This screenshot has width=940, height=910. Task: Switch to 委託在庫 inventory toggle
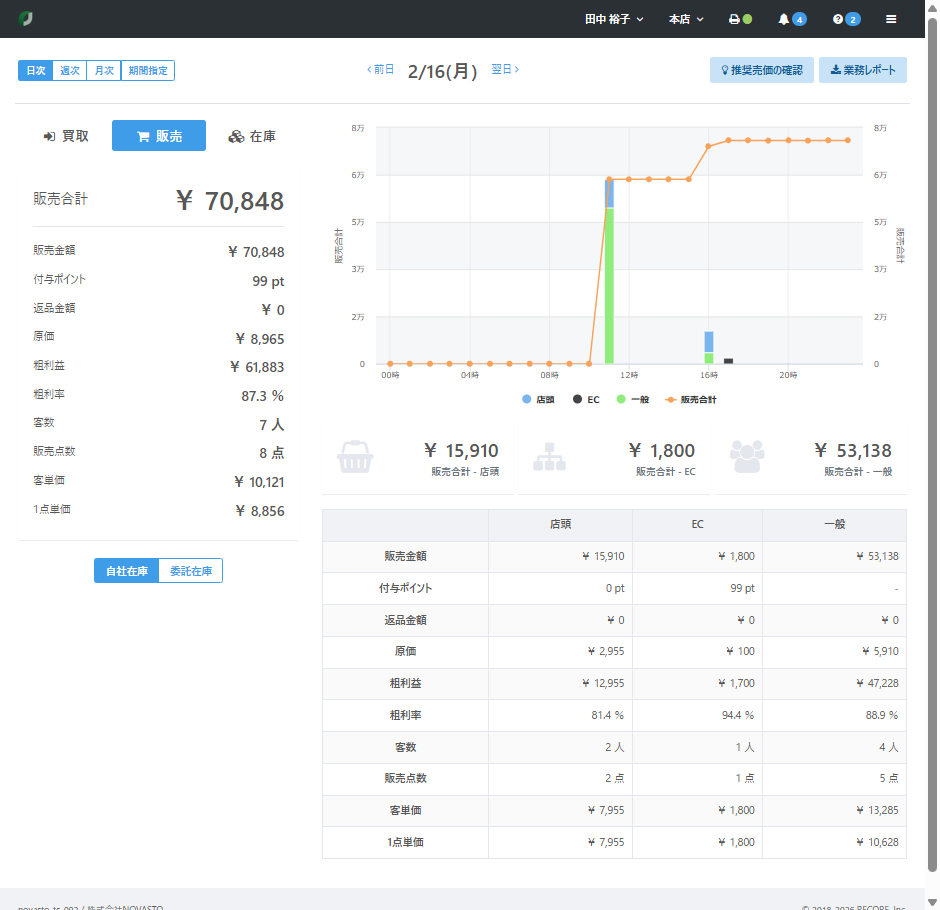tap(191, 571)
